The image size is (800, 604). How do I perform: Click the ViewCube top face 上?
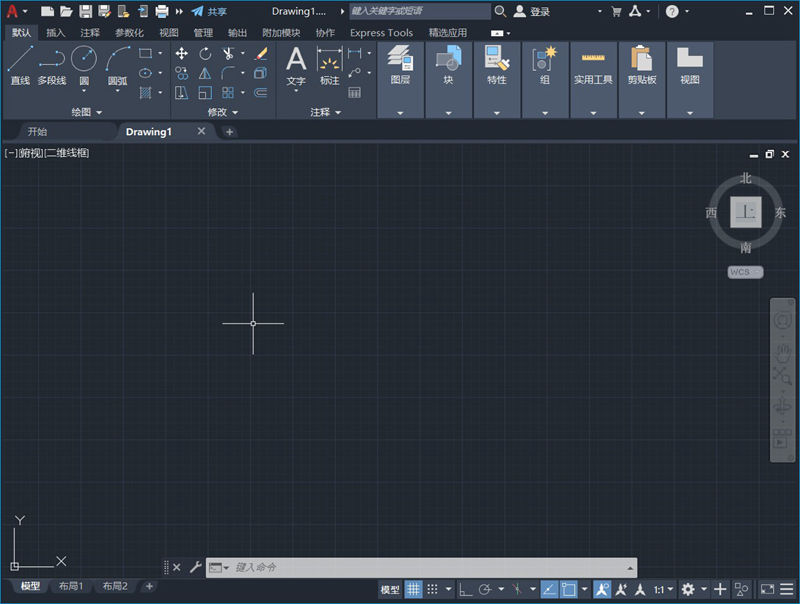(x=746, y=212)
